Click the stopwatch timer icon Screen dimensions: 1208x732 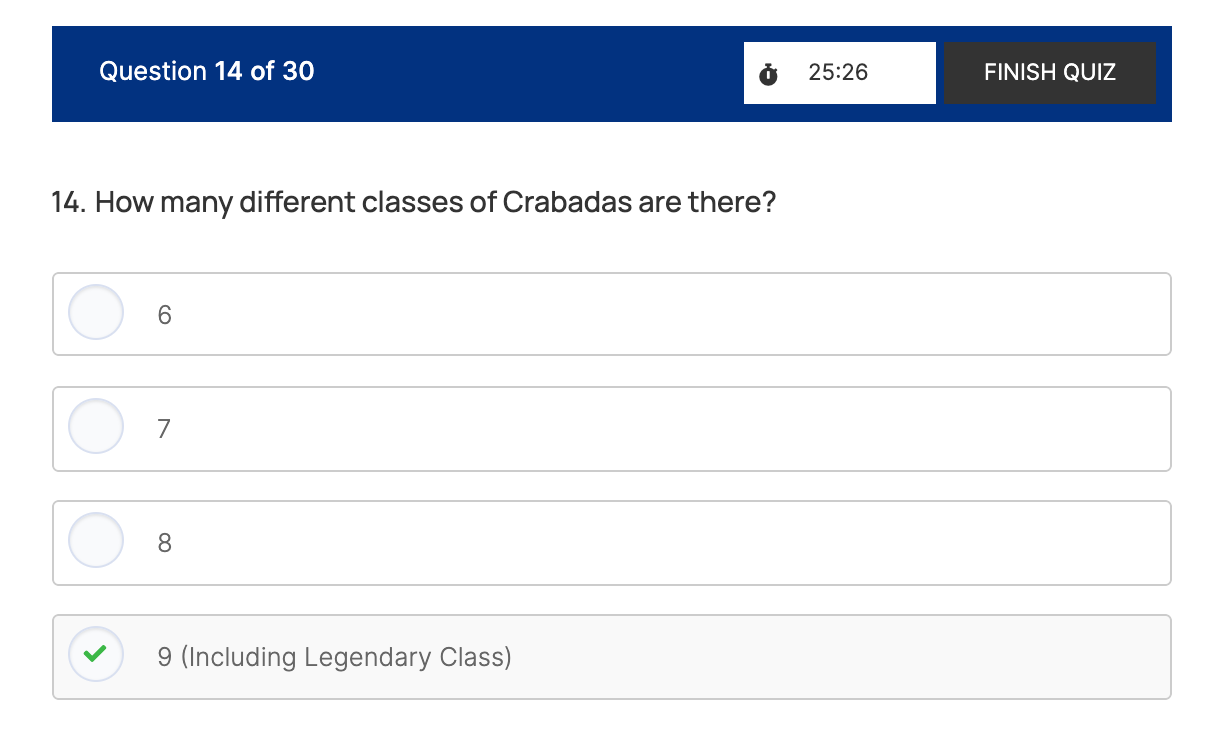tap(768, 73)
